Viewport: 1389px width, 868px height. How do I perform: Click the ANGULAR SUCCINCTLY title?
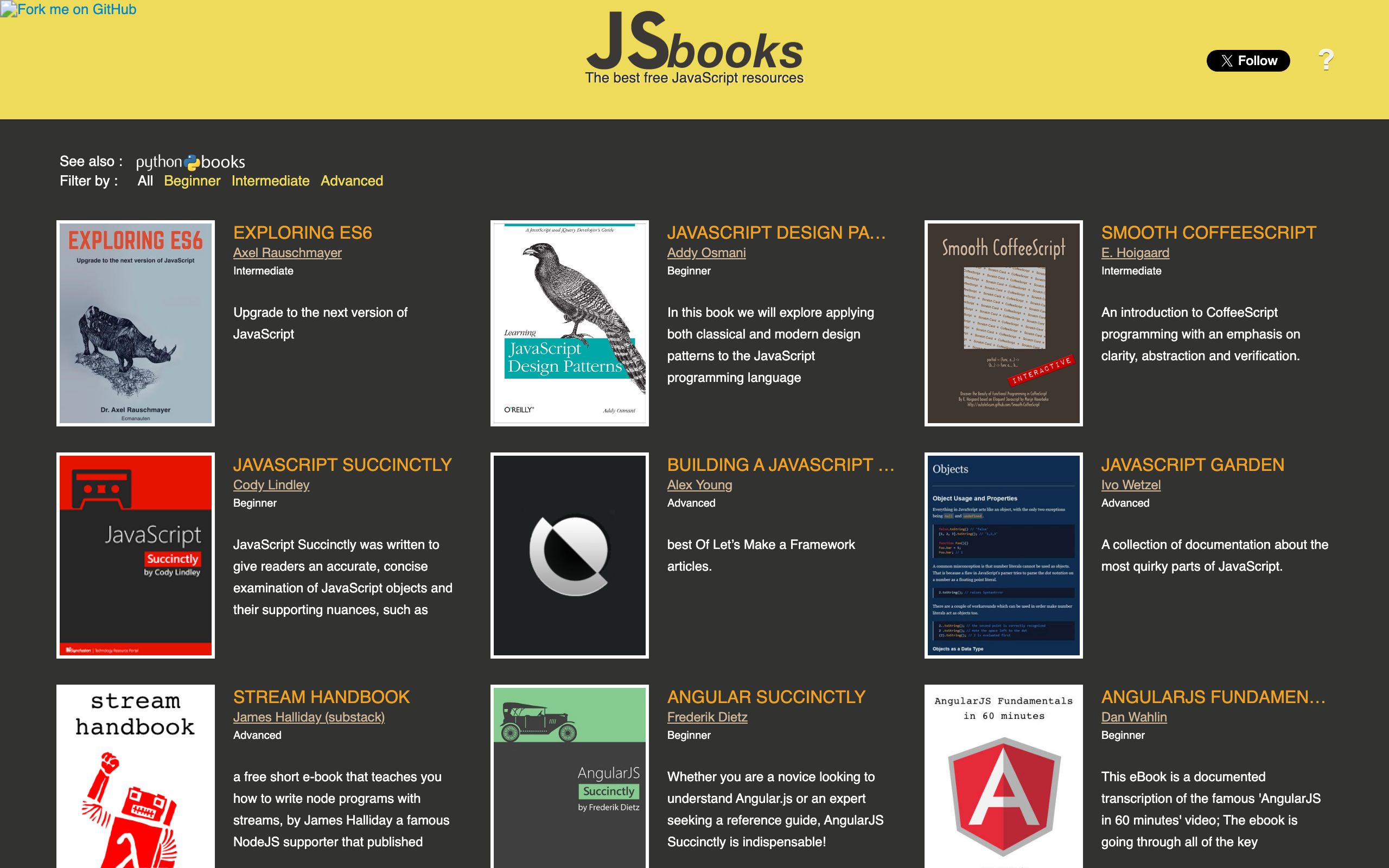(x=766, y=697)
